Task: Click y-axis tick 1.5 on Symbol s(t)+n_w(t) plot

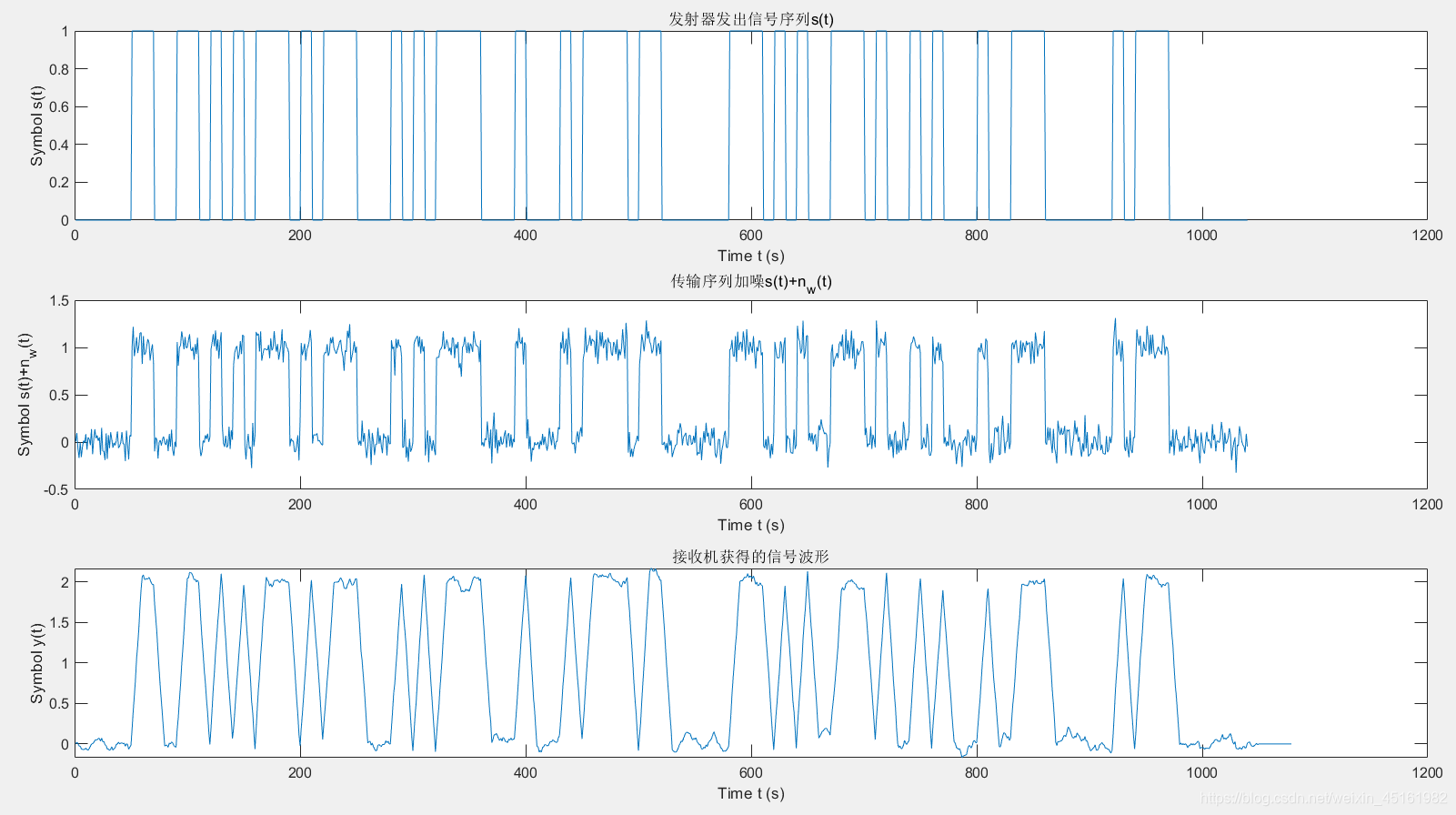Action: [59, 301]
